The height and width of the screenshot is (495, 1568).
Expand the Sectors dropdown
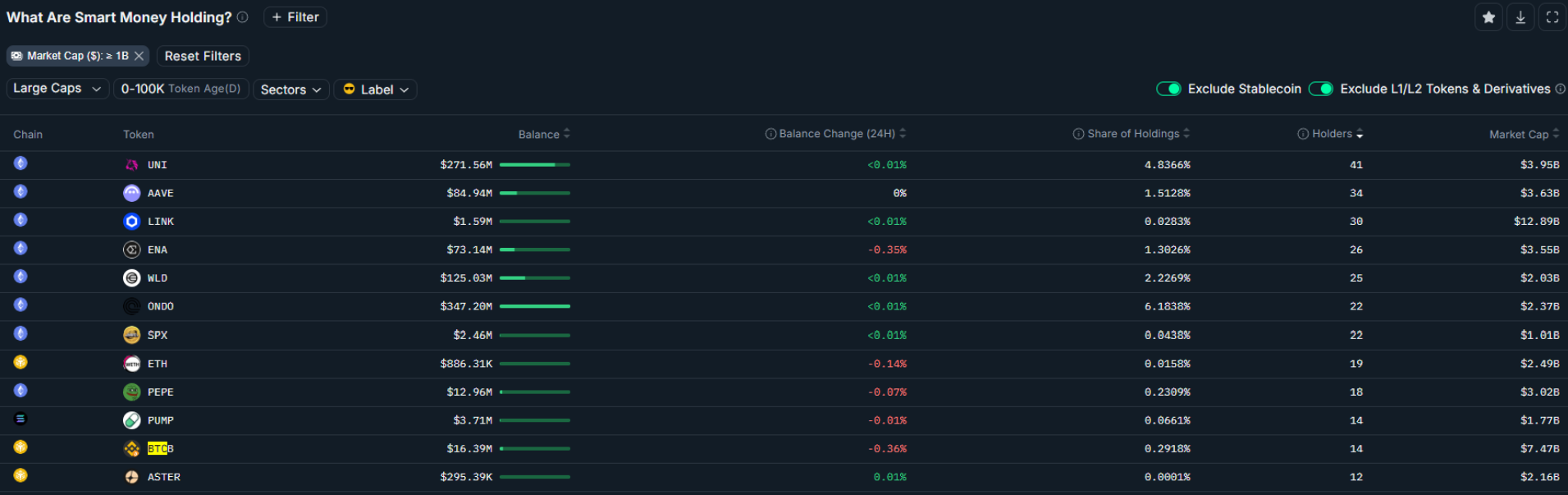(x=290, y=89)
